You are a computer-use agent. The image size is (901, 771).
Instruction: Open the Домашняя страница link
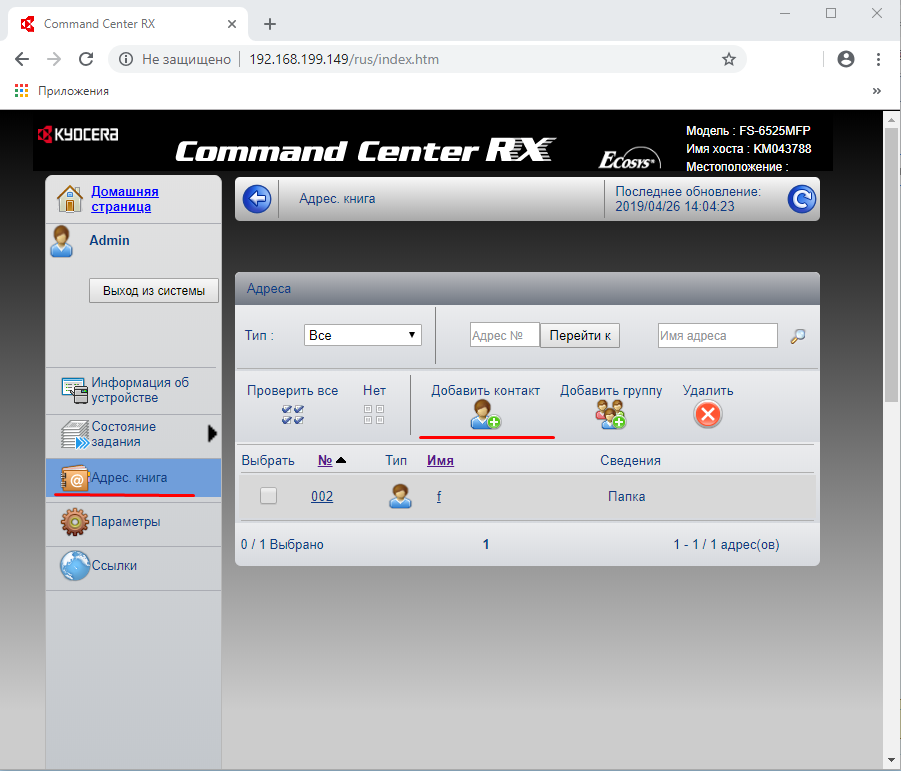[124, 199]
